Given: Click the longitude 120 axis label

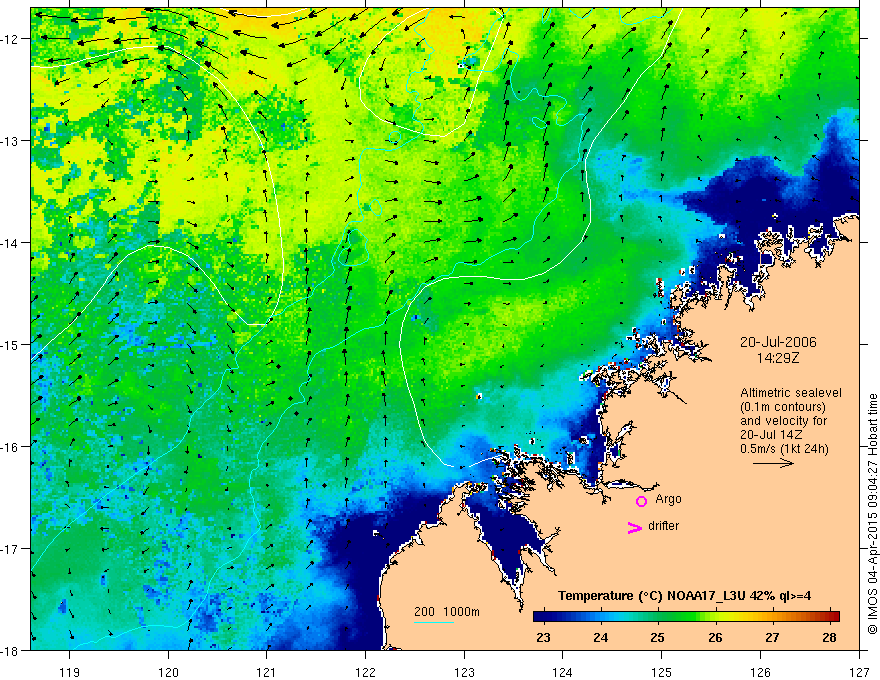Looking at the screenshot, I should point(168,672).
